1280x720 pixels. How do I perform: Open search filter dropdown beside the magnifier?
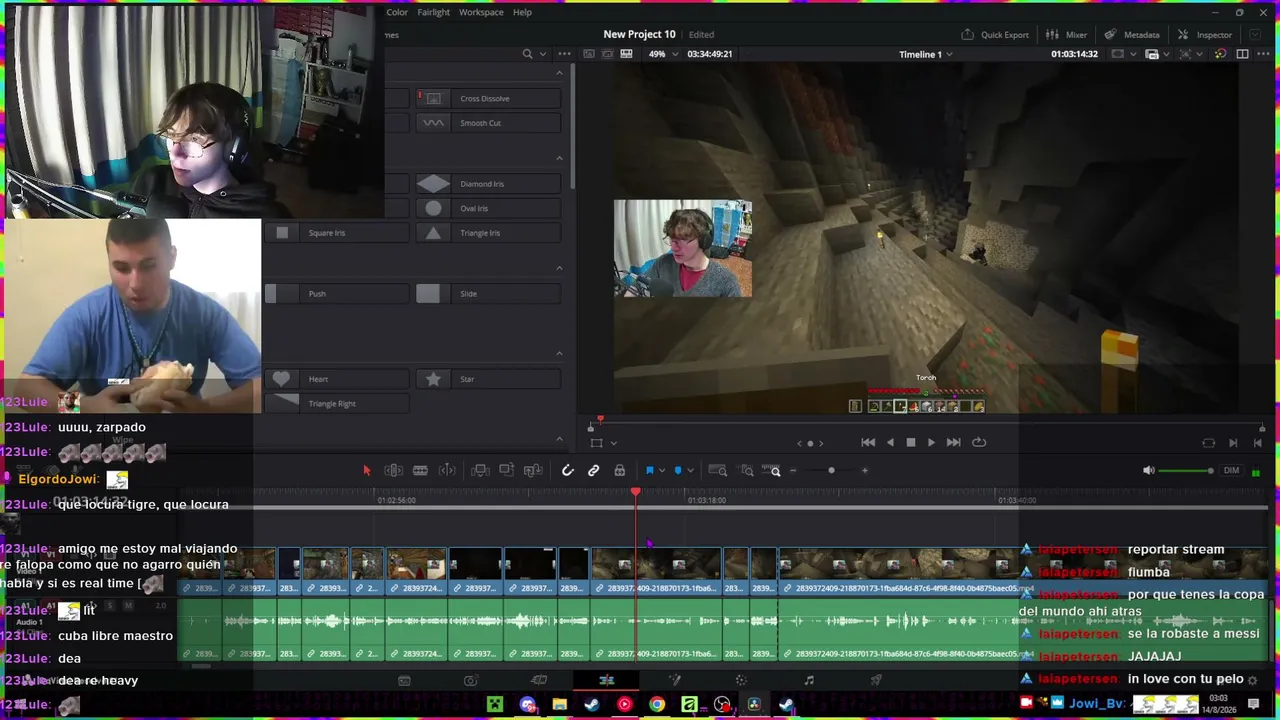[543, 54]
